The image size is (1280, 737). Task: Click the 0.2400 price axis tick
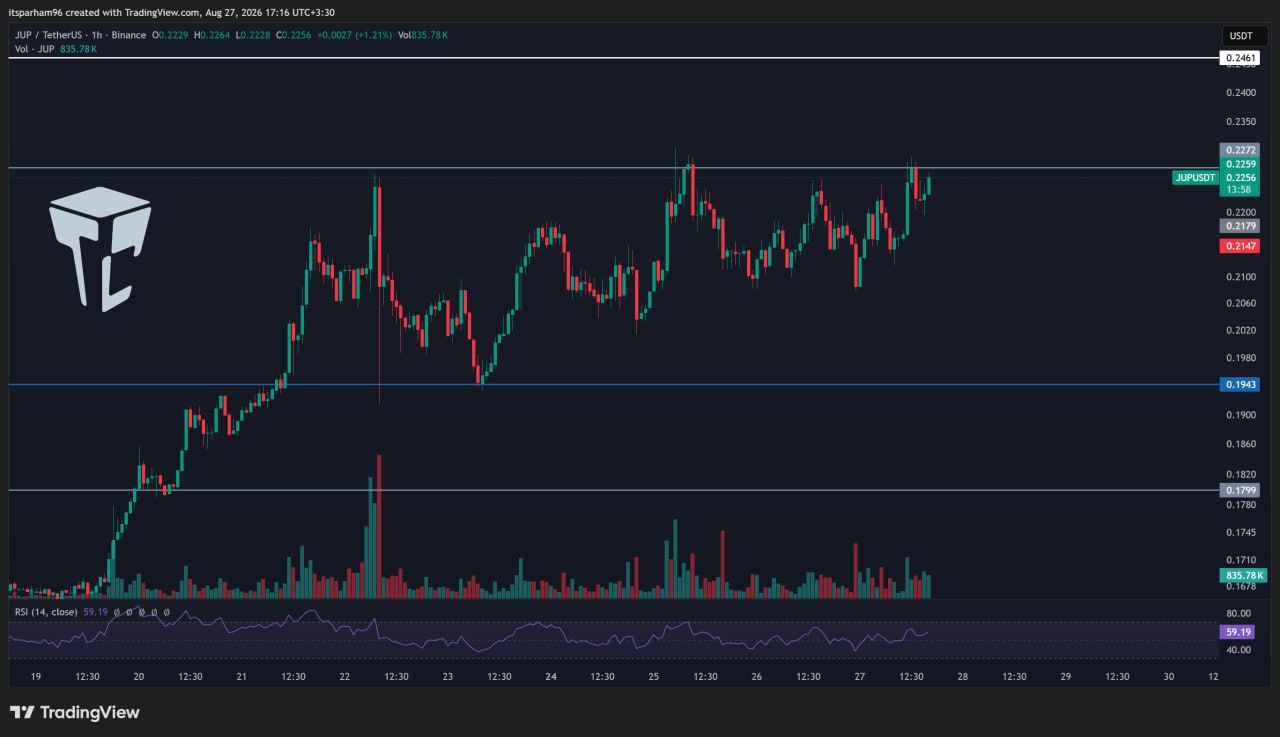click(x=1239, y=93)
